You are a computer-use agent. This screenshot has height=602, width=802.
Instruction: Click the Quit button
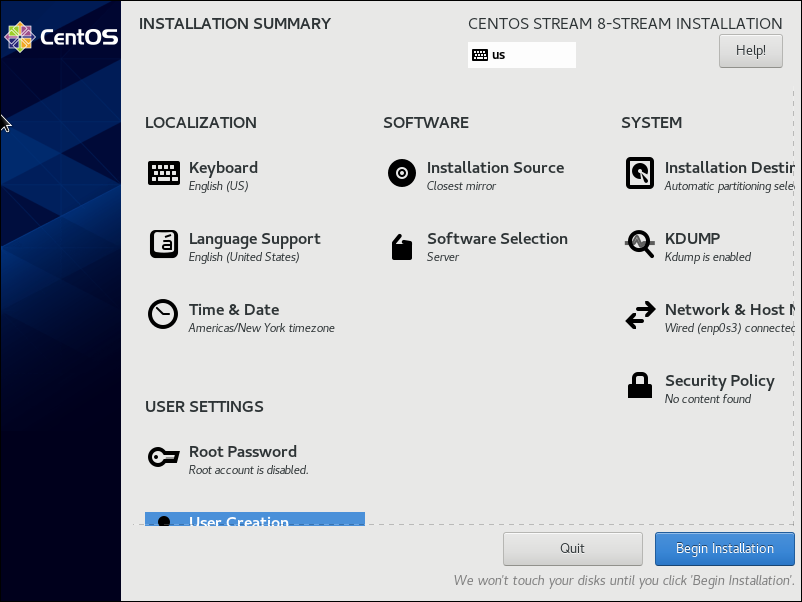pyautogui.click(x=572, y=549)
